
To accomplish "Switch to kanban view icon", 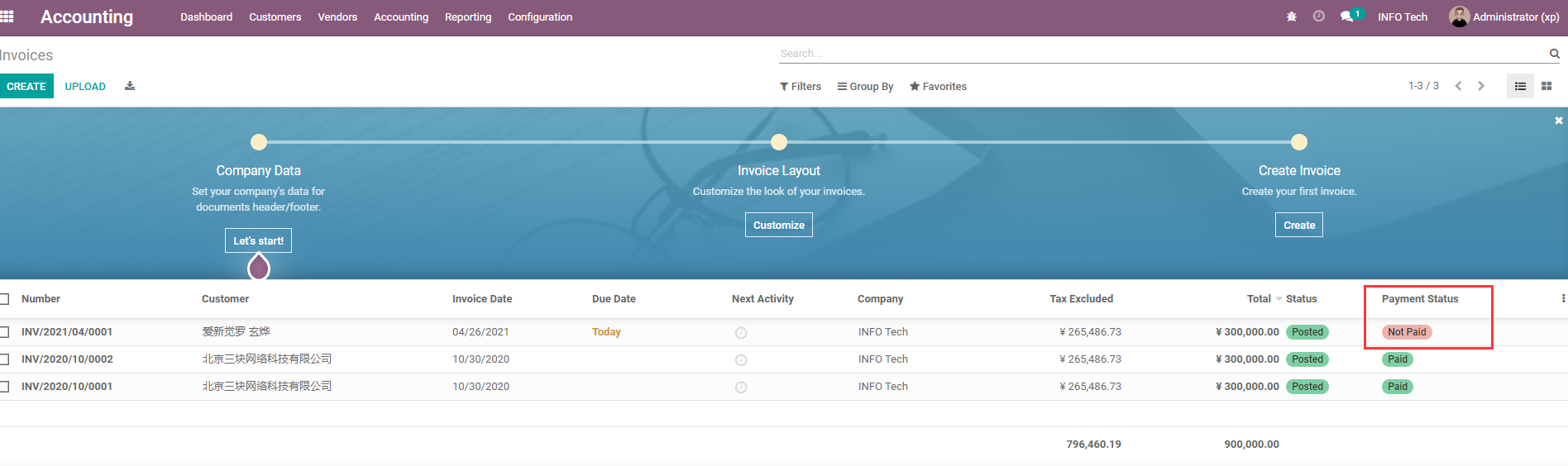I will point(1546,86).
